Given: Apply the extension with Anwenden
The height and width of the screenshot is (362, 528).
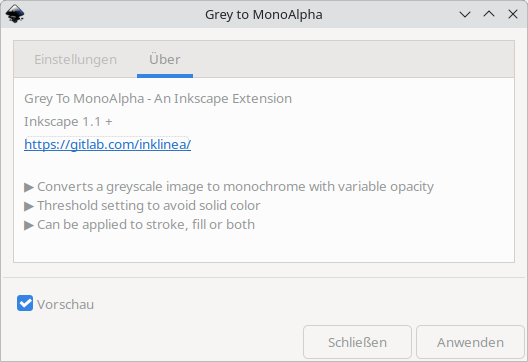Looking at the screenshot, I should [470, 342].
